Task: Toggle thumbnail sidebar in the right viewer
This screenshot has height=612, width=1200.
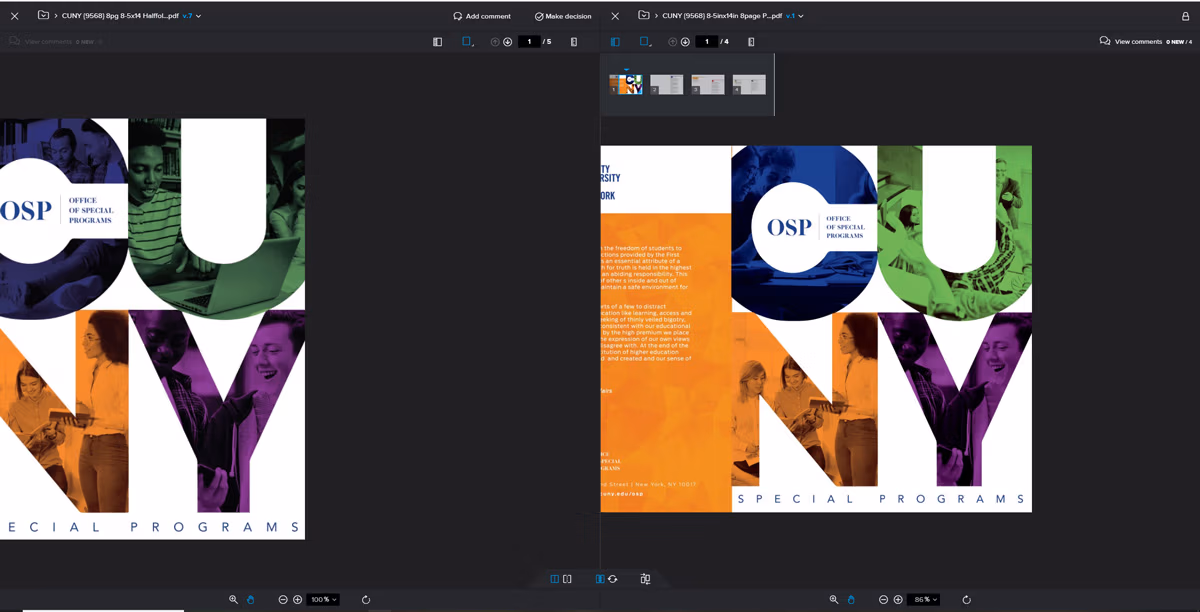Action: [615, 42]
